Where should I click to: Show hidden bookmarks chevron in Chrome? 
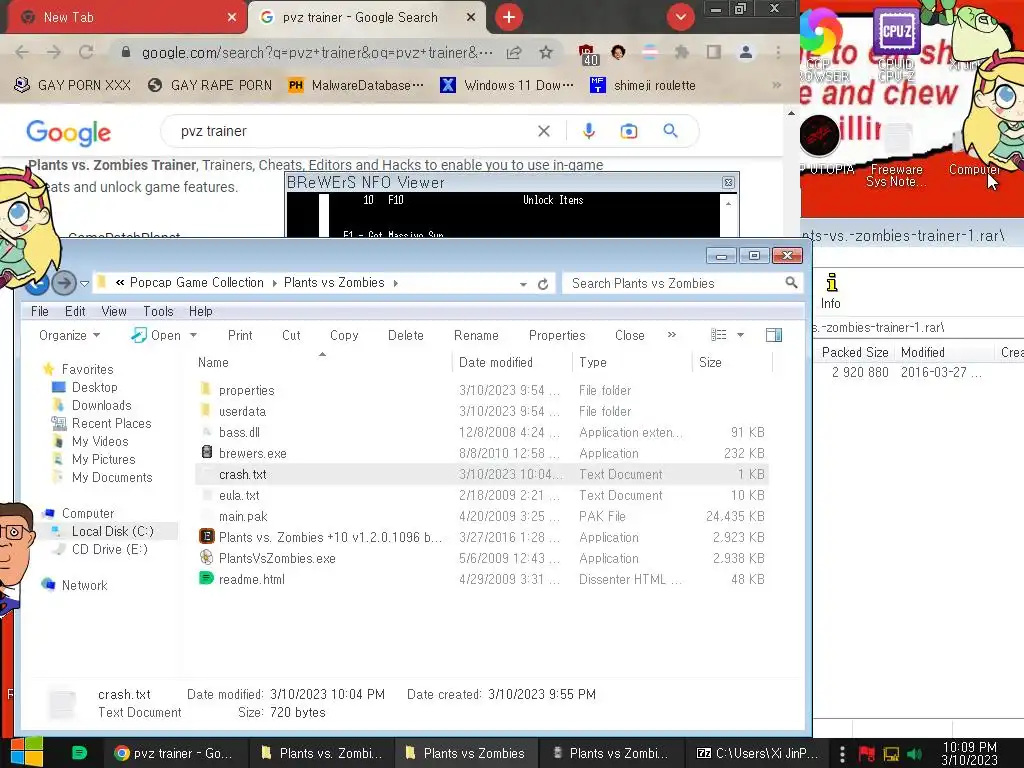(x=776, y=85)
